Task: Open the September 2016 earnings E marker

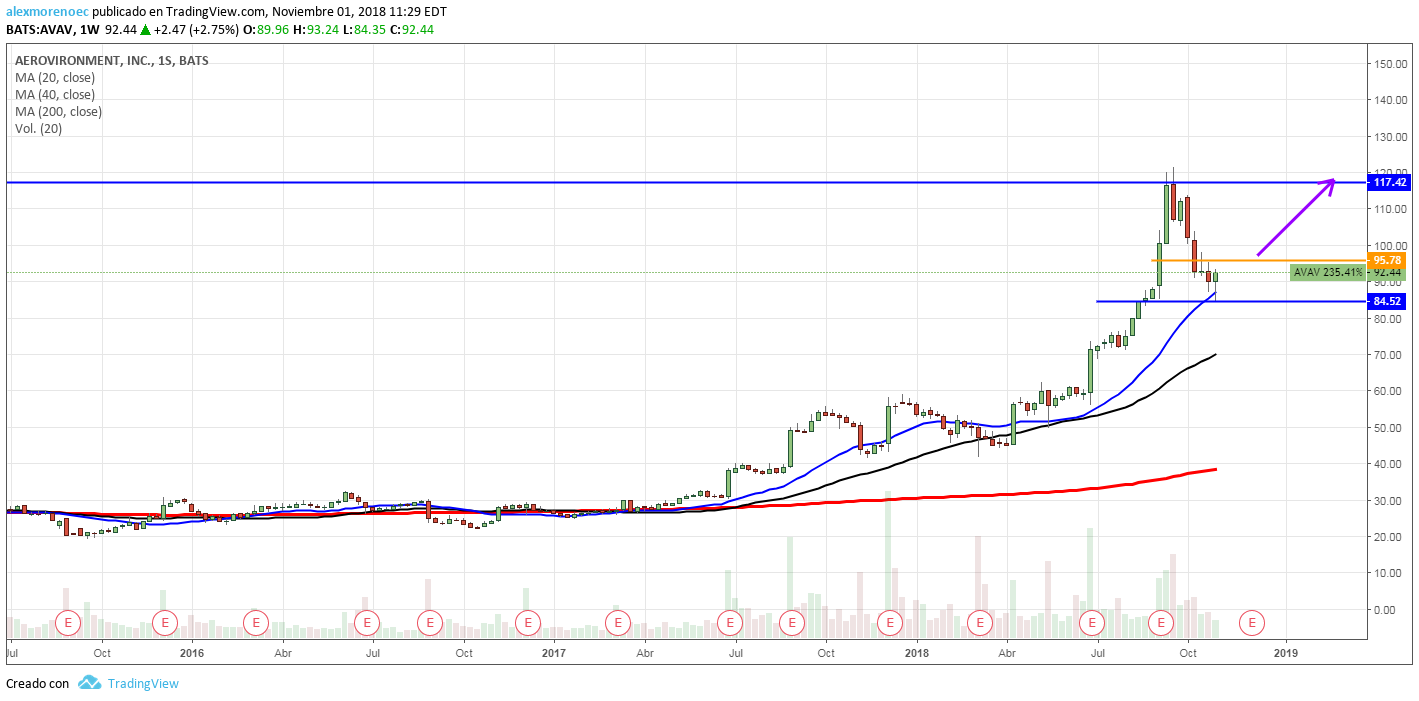Action: click(430, 622)
